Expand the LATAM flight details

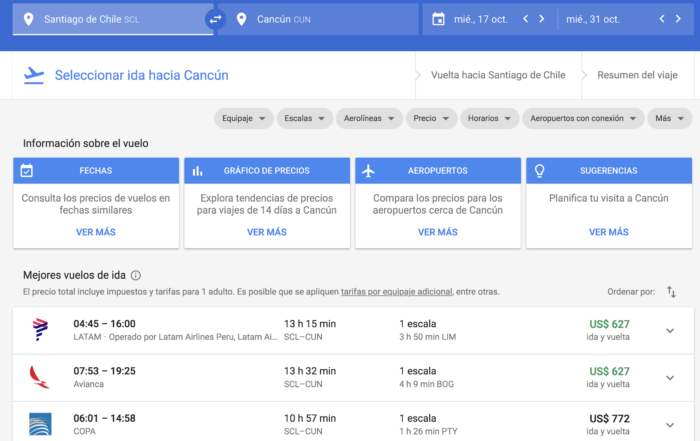pos(670,331)
